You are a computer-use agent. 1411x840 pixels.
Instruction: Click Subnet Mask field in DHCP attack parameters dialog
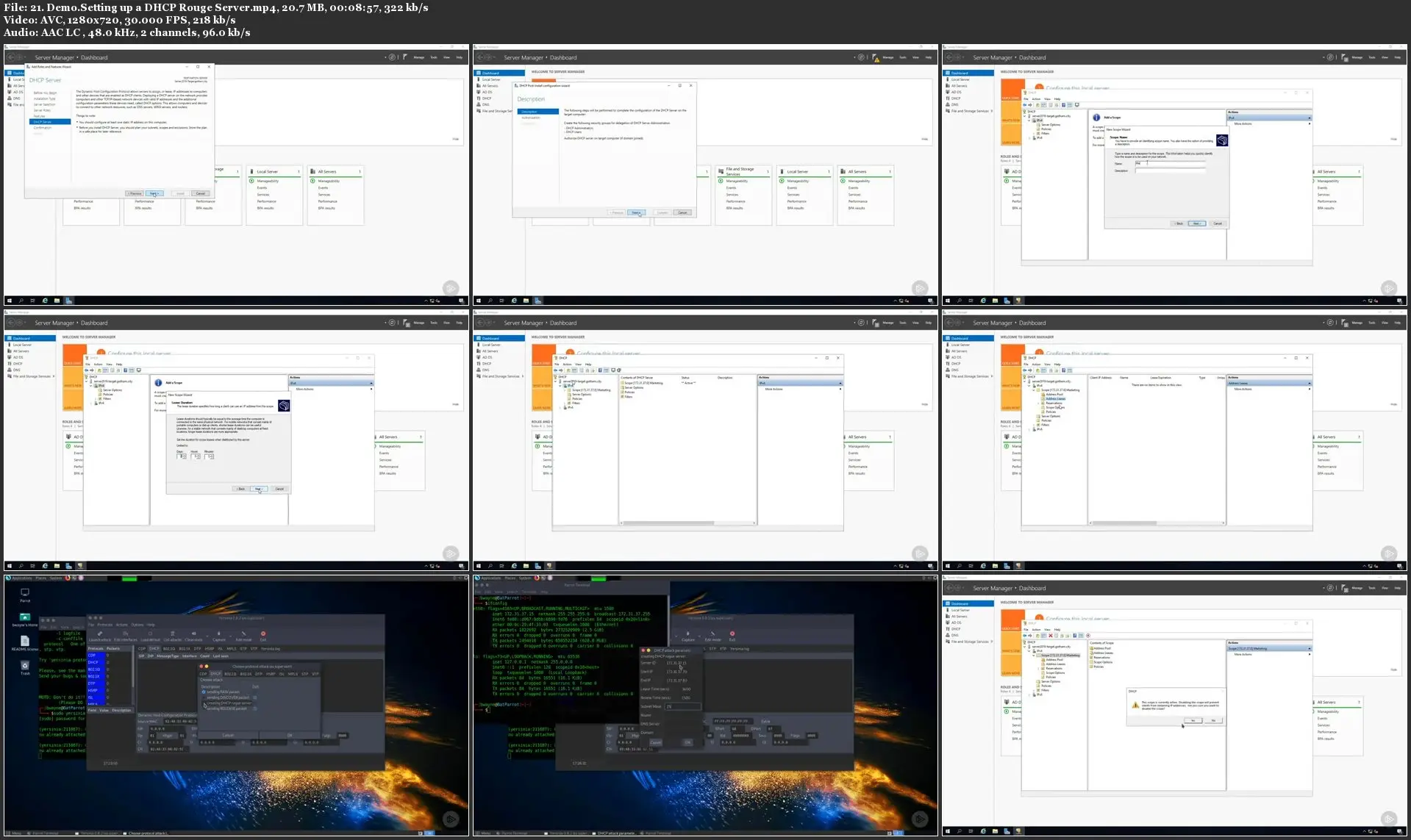click(683, 706)
